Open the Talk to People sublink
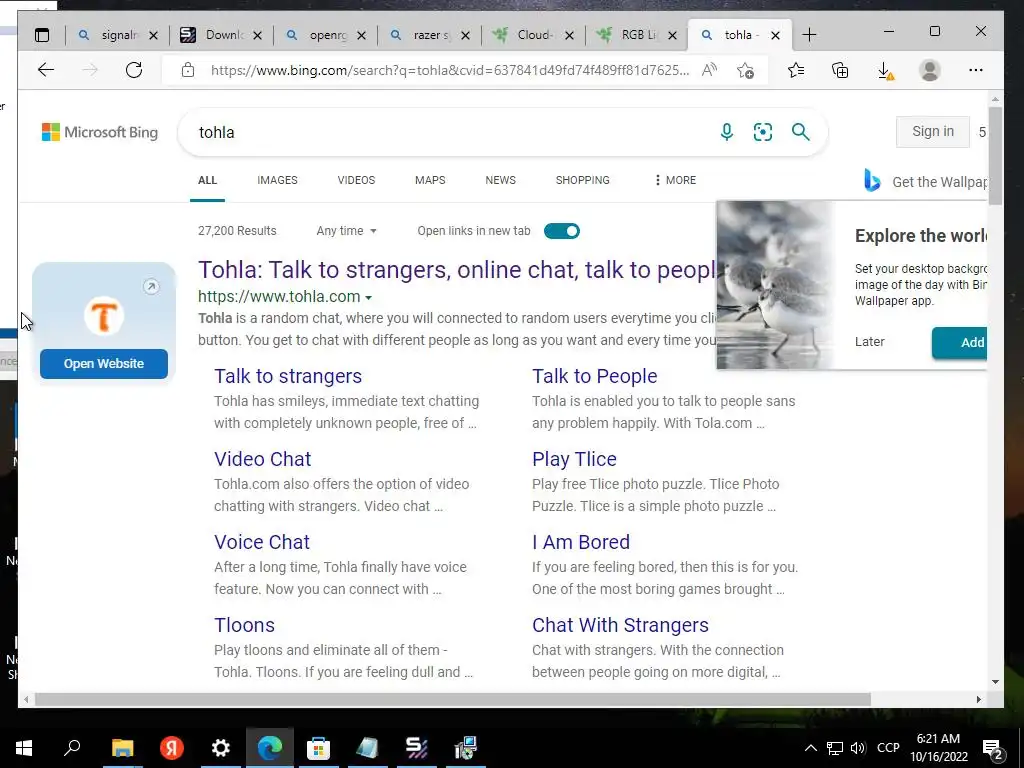Viewport: 1024px width, 768px height. coord(594,376)
